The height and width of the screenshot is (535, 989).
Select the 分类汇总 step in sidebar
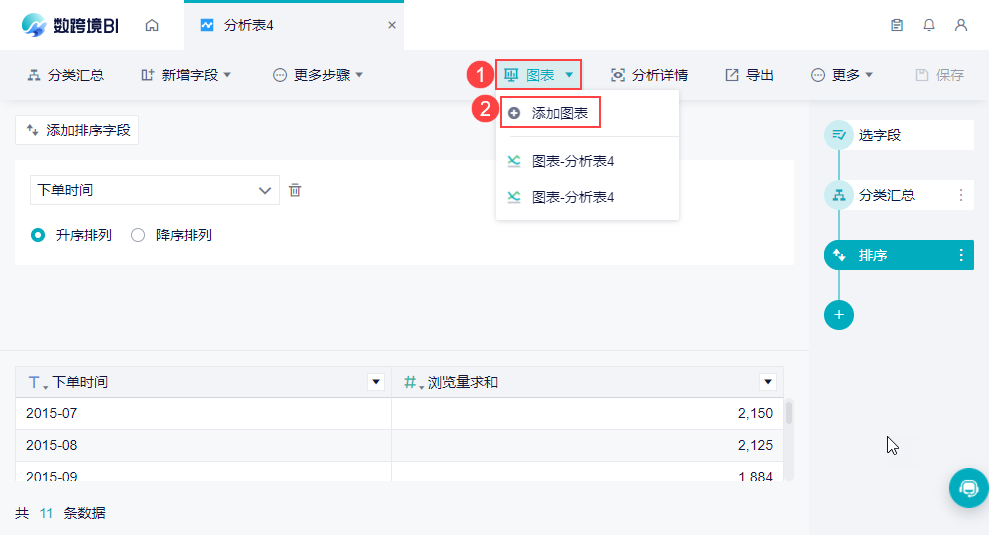[x=899, y=195]
